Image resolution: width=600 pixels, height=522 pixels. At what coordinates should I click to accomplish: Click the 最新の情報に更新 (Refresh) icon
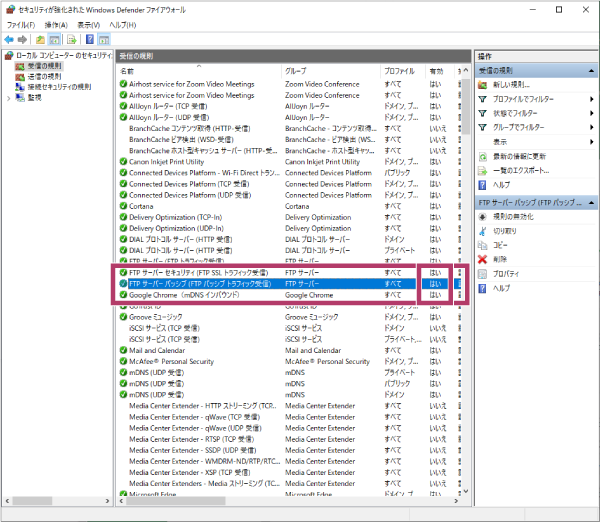click(483, 156)
